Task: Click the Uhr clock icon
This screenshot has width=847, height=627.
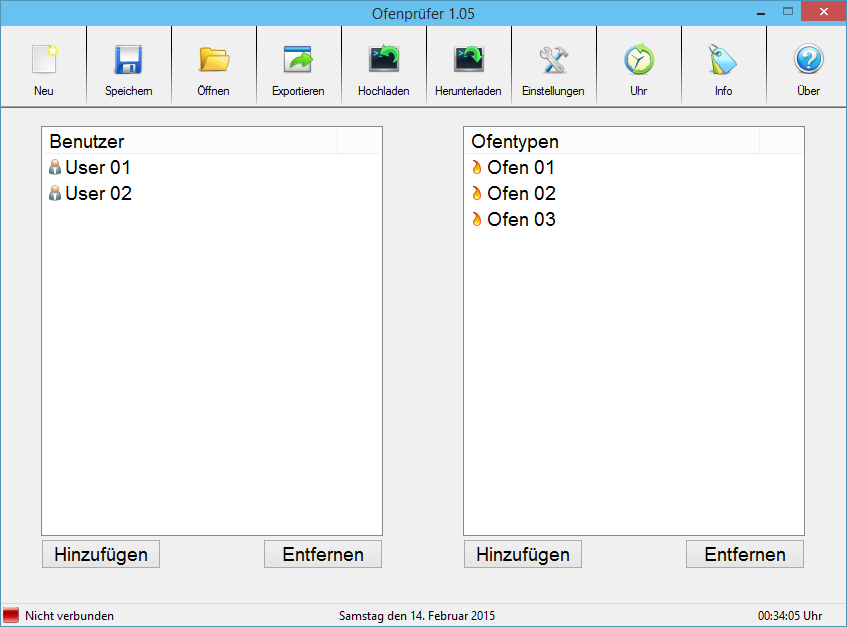Action: click(x=638, y=60)
